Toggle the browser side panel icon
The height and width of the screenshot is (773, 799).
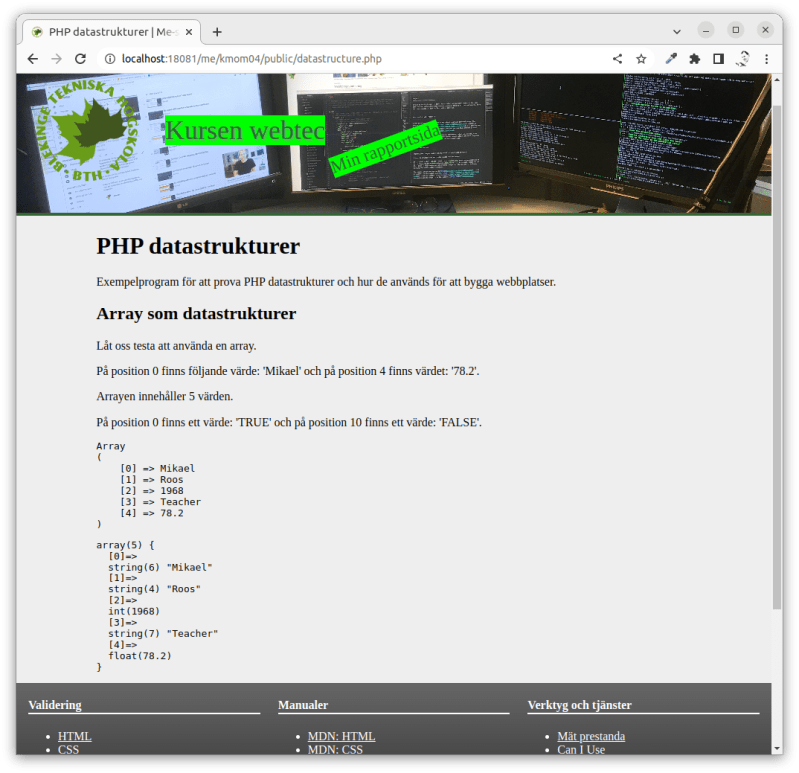coord(718,59)
